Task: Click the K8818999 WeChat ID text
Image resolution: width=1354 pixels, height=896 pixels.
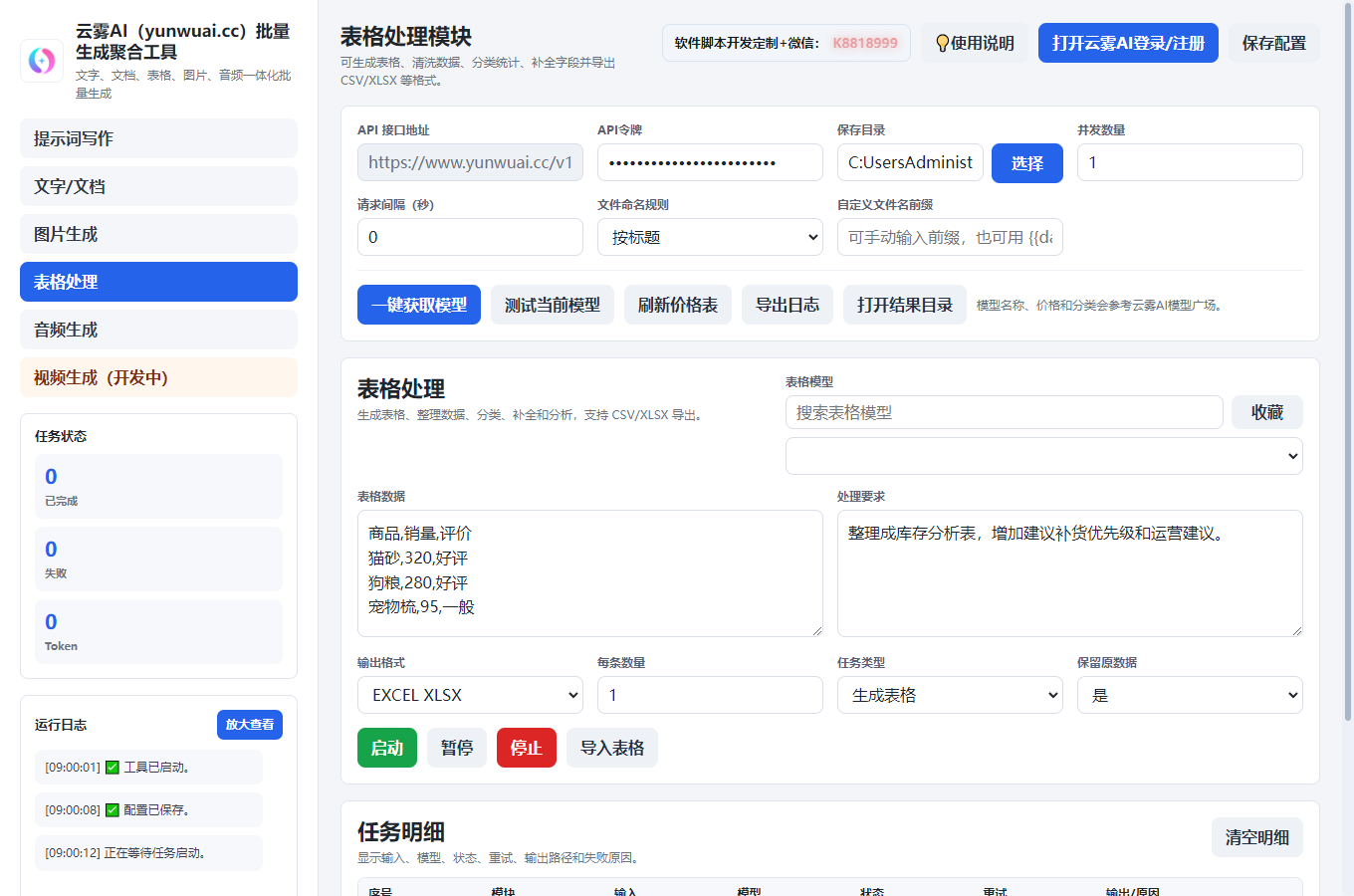Action: click(x=865, y=43)
